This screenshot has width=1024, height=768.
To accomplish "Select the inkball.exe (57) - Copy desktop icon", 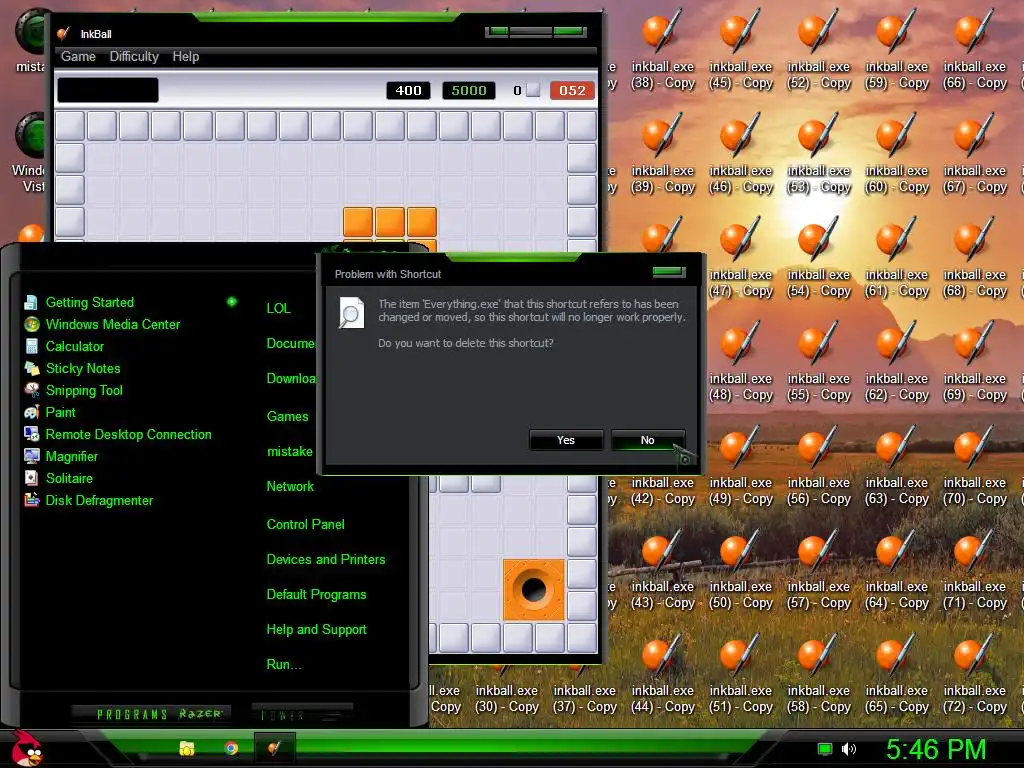I will pyautogui.click(x=818, y=570).
